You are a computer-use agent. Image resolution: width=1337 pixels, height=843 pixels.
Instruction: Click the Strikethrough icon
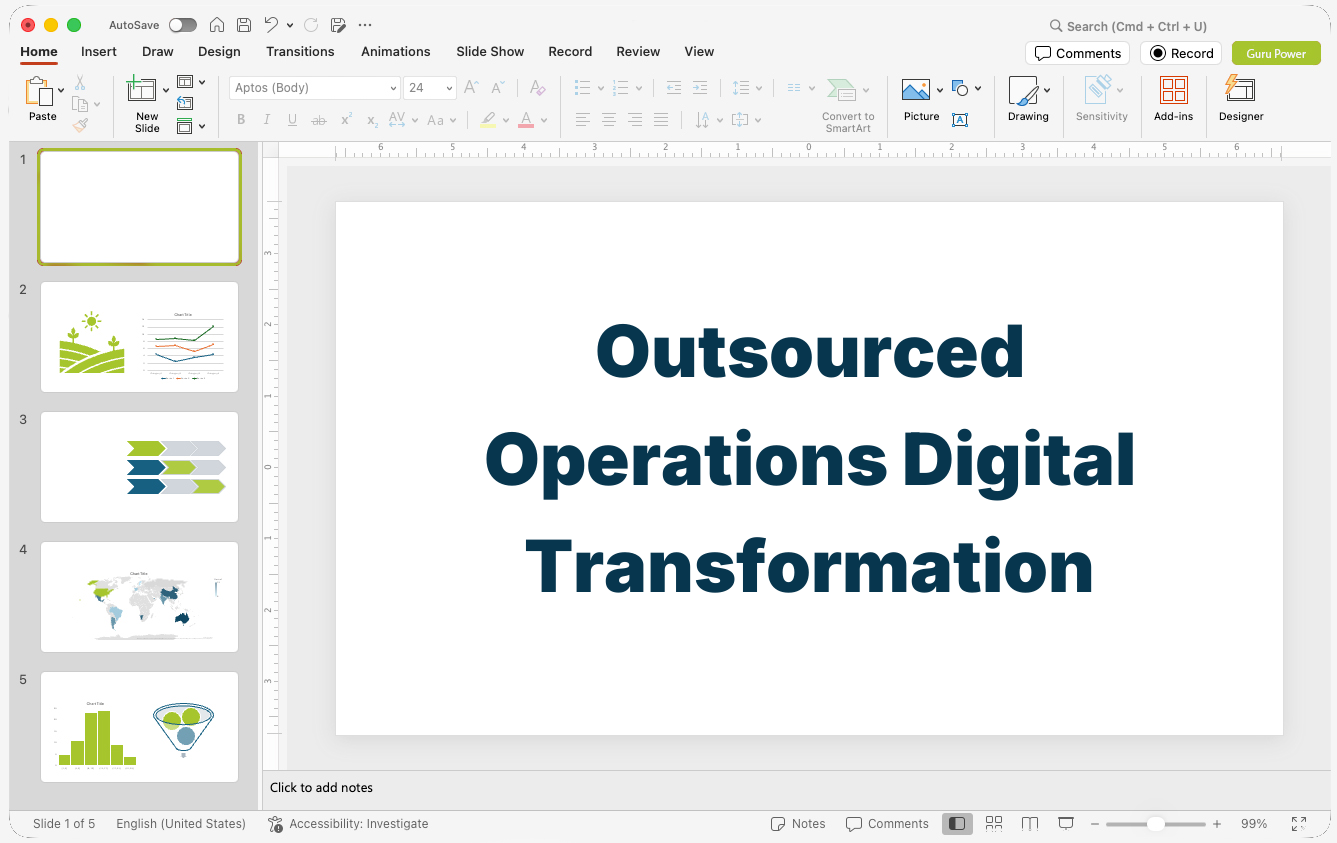(x=319, y=120)
